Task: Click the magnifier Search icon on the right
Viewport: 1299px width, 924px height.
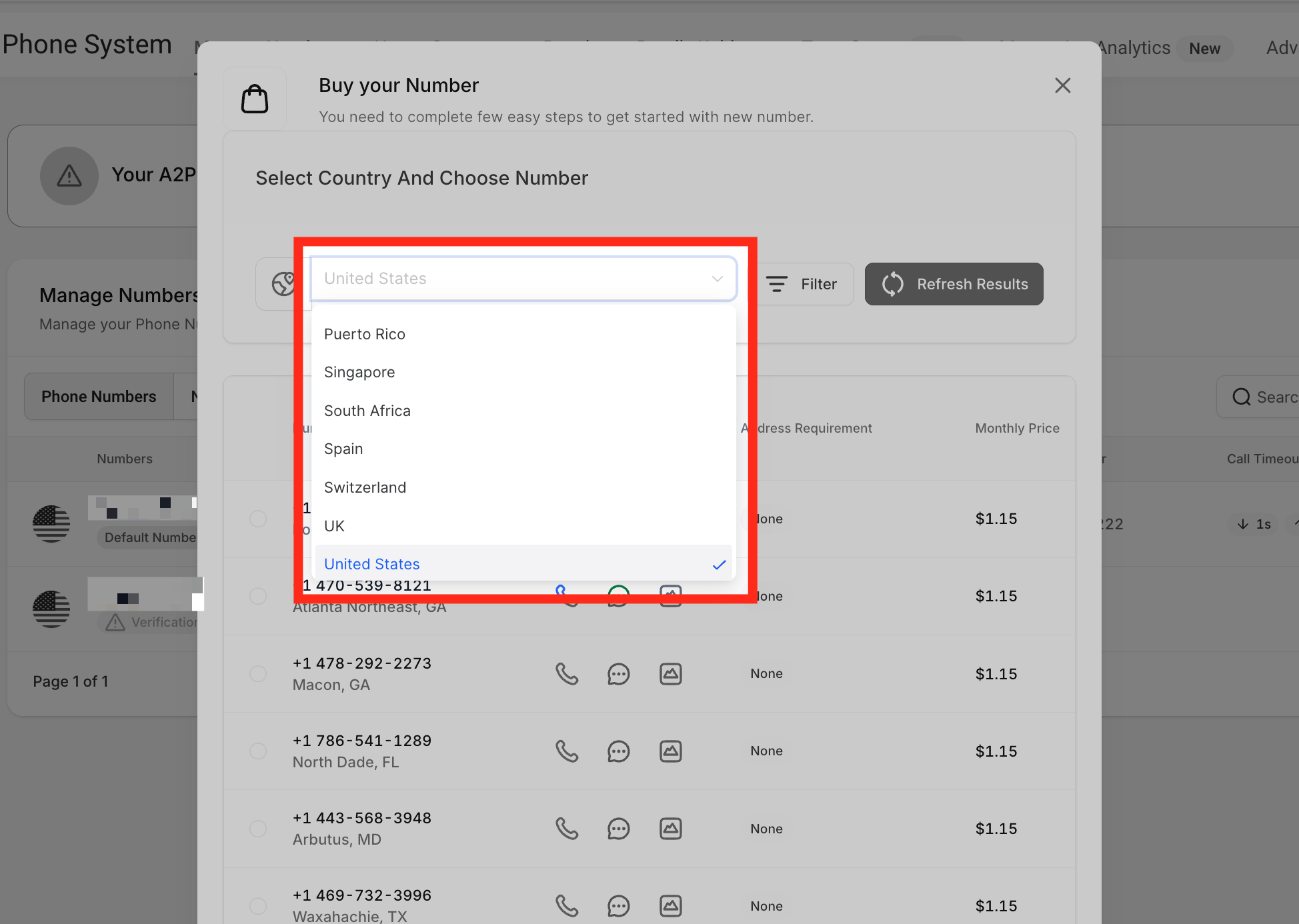Action: tap(1241, 397)
